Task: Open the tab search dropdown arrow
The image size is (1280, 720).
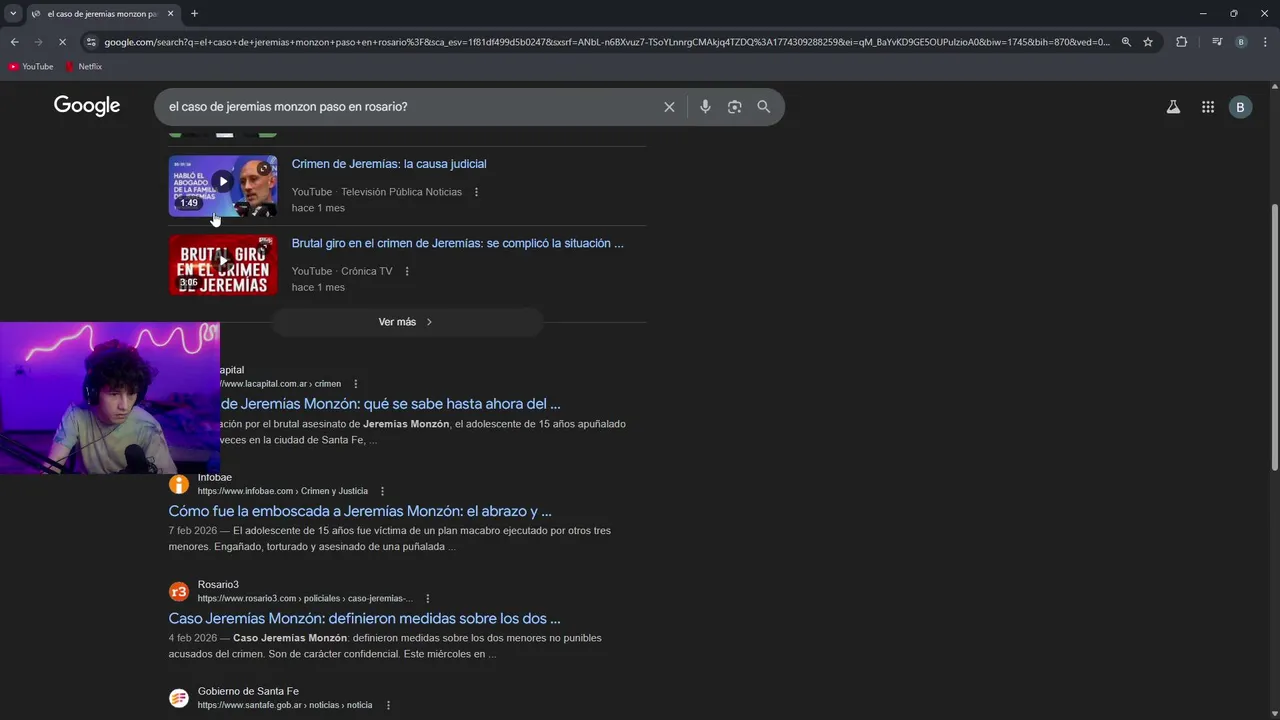Action: 13,14
